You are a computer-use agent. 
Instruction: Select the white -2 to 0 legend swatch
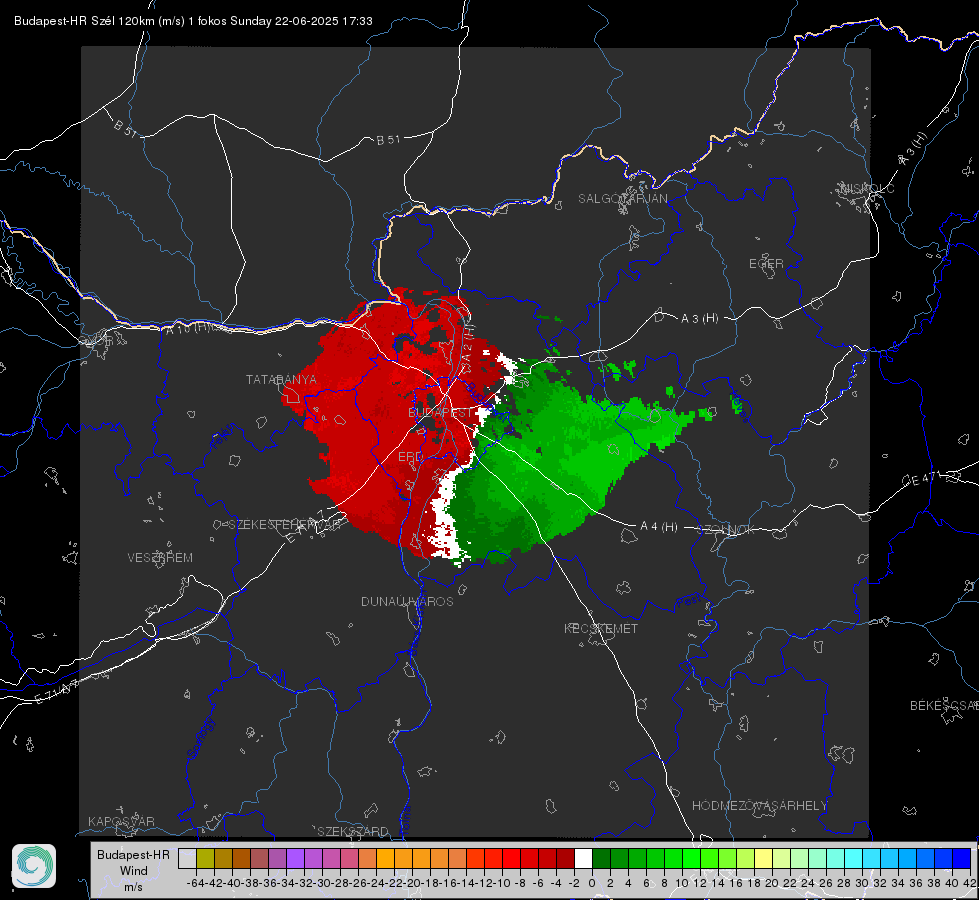click(x=583, y=858)
